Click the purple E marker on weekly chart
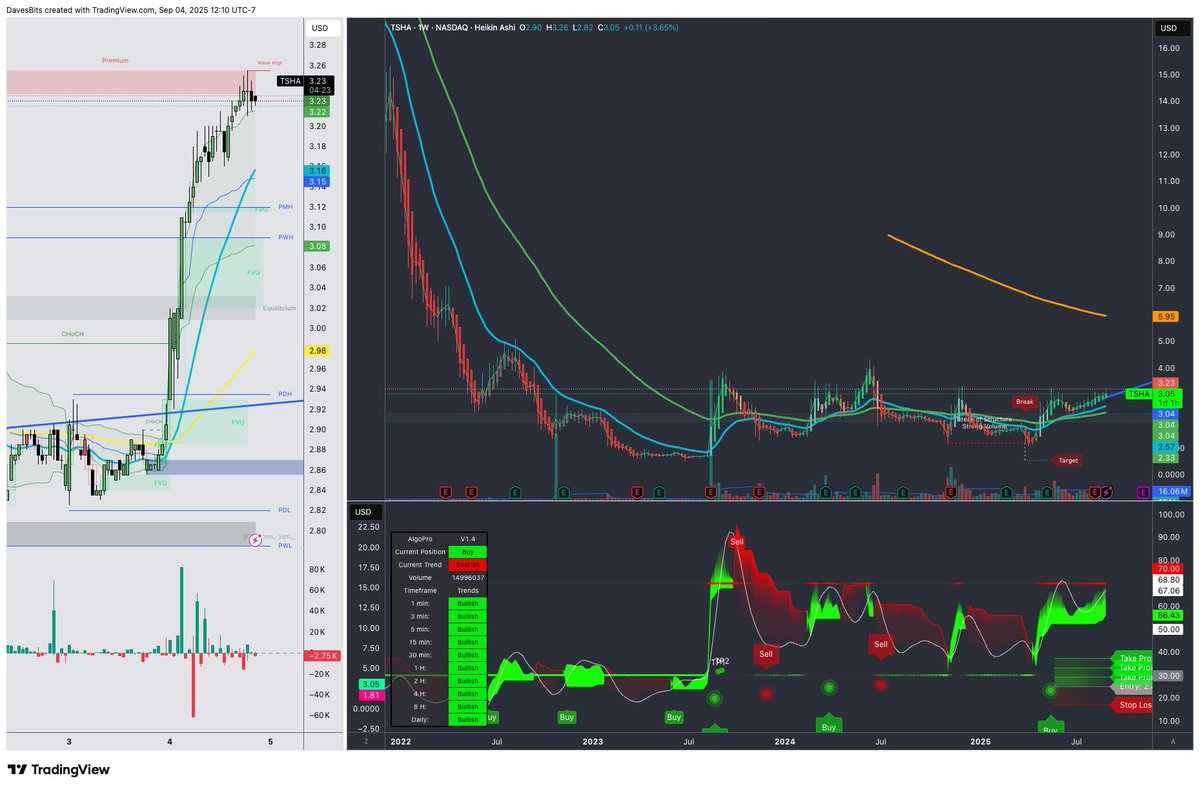This screenshot has height=789, width=1200. (x=1143, y=492)
